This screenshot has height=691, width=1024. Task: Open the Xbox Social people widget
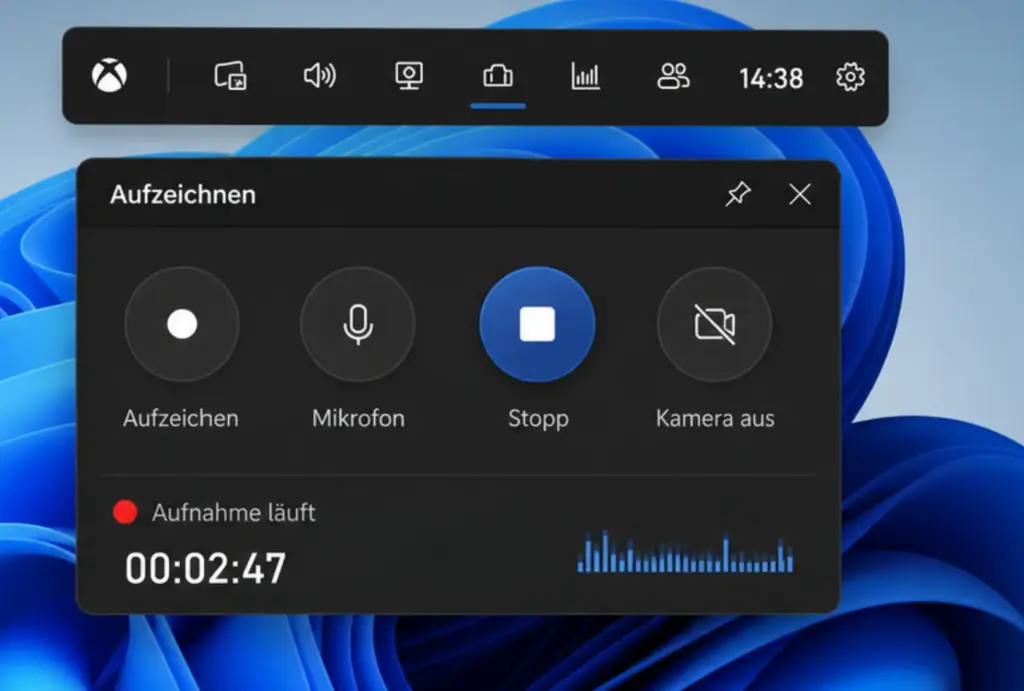[673, 76]
